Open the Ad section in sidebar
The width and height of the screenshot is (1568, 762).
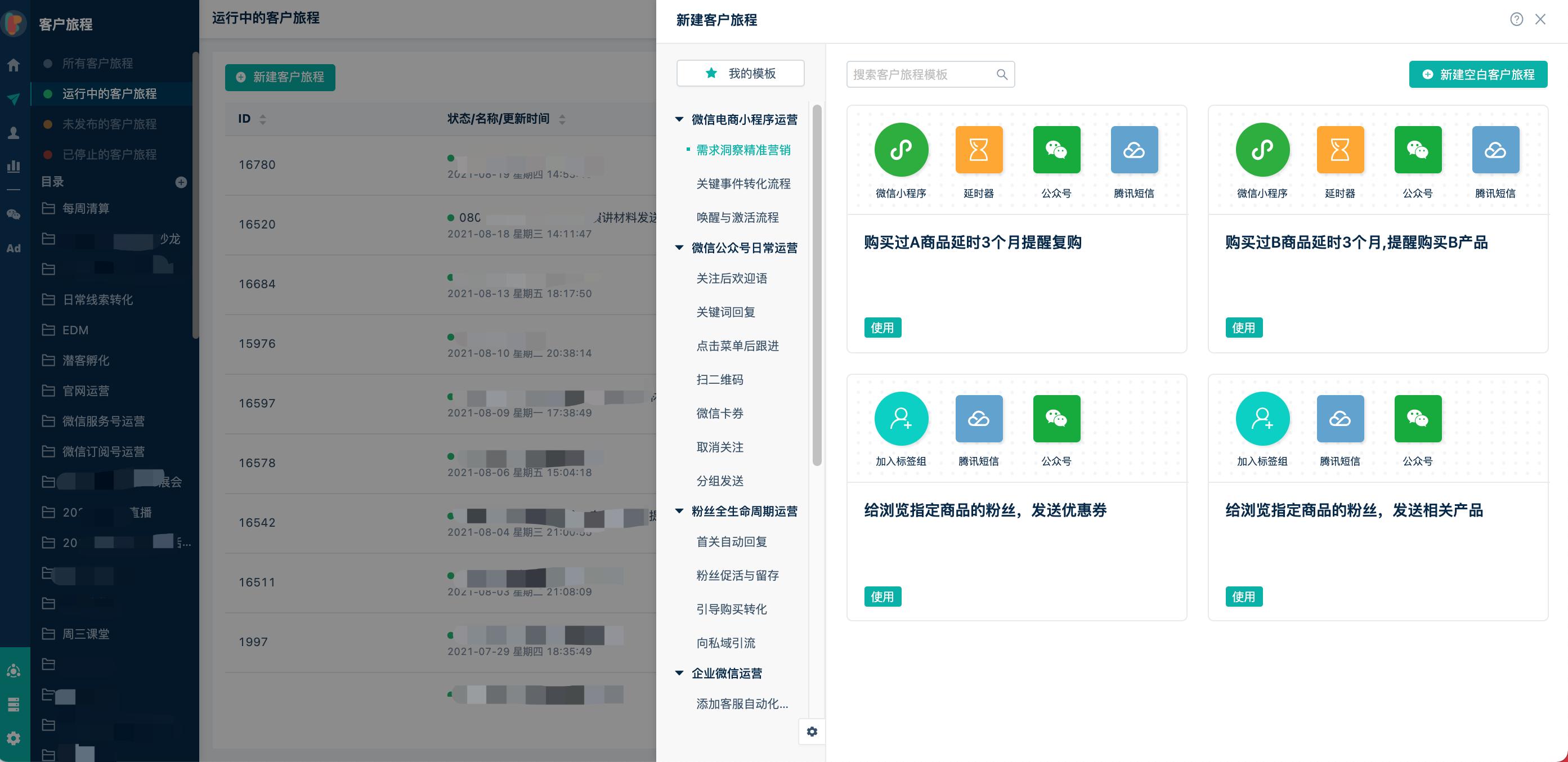pyautogui.click(x=14, y=248)
